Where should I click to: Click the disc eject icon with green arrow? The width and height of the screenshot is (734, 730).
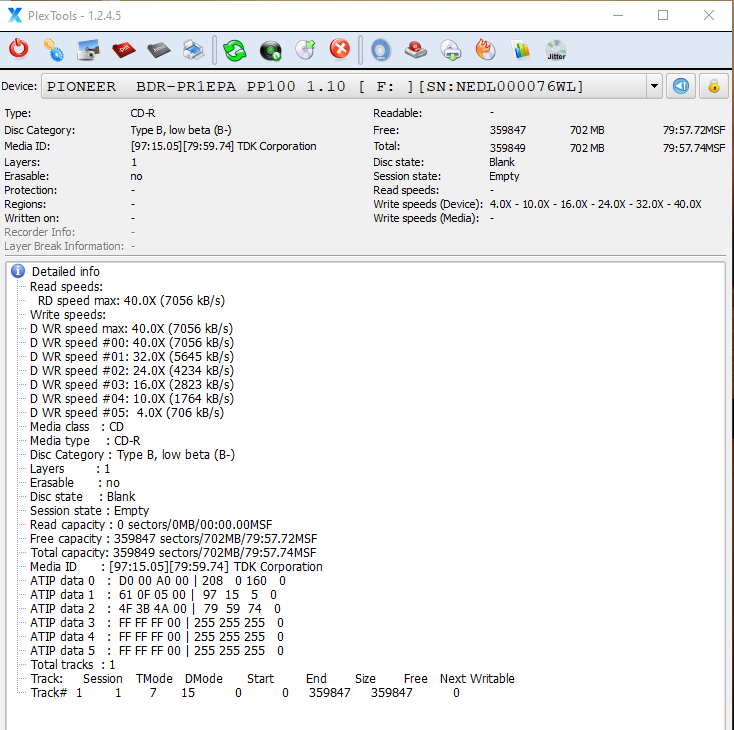pos(305,50)
